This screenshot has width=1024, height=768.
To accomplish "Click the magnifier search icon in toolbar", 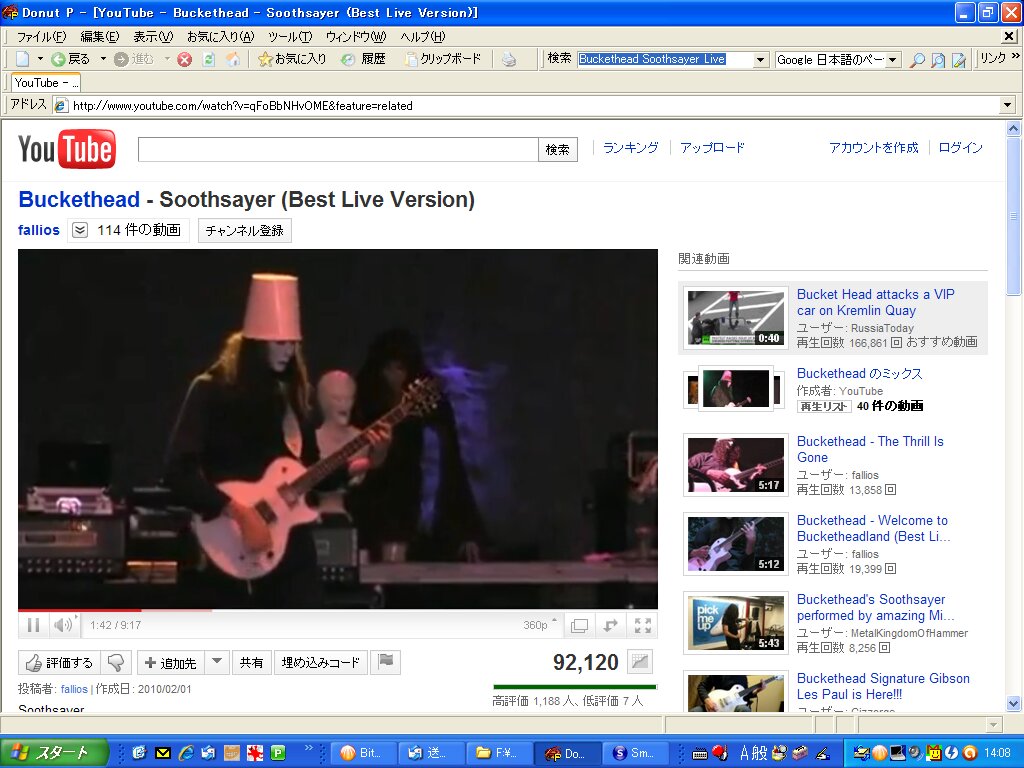I will [917, 60].
